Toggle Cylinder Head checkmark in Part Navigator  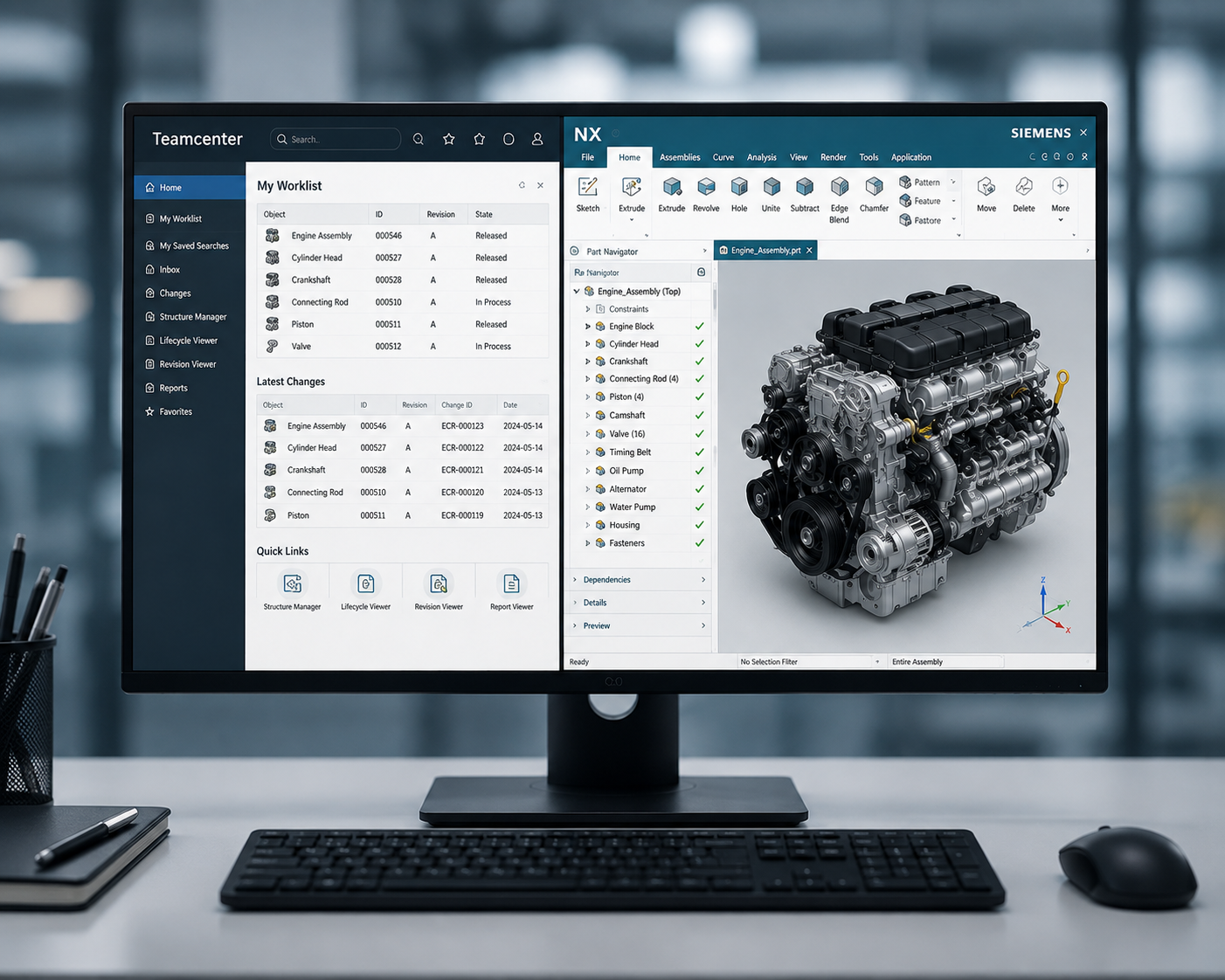click(x=699, y=344)
